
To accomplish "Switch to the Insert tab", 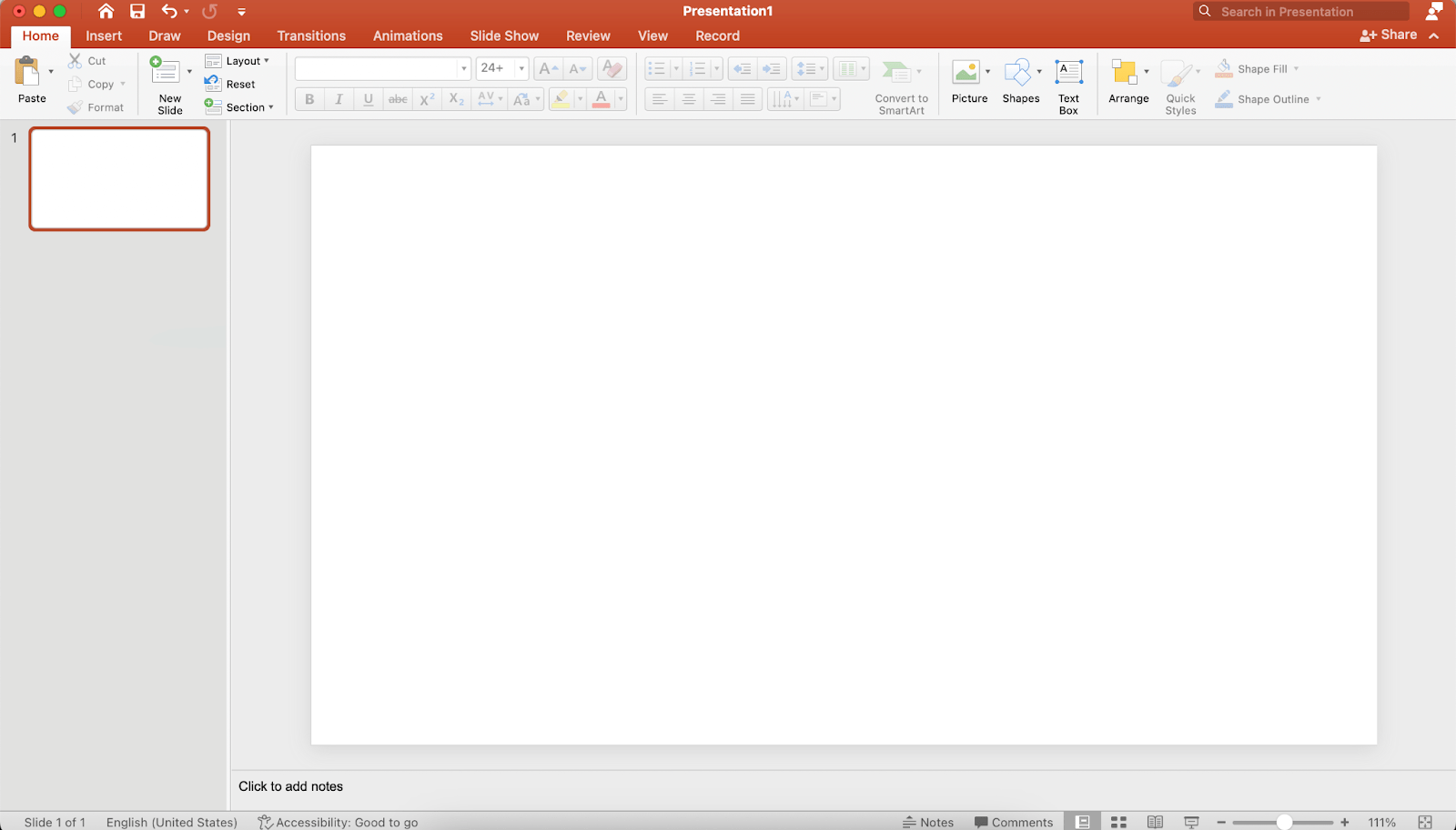I will point(103,35).
